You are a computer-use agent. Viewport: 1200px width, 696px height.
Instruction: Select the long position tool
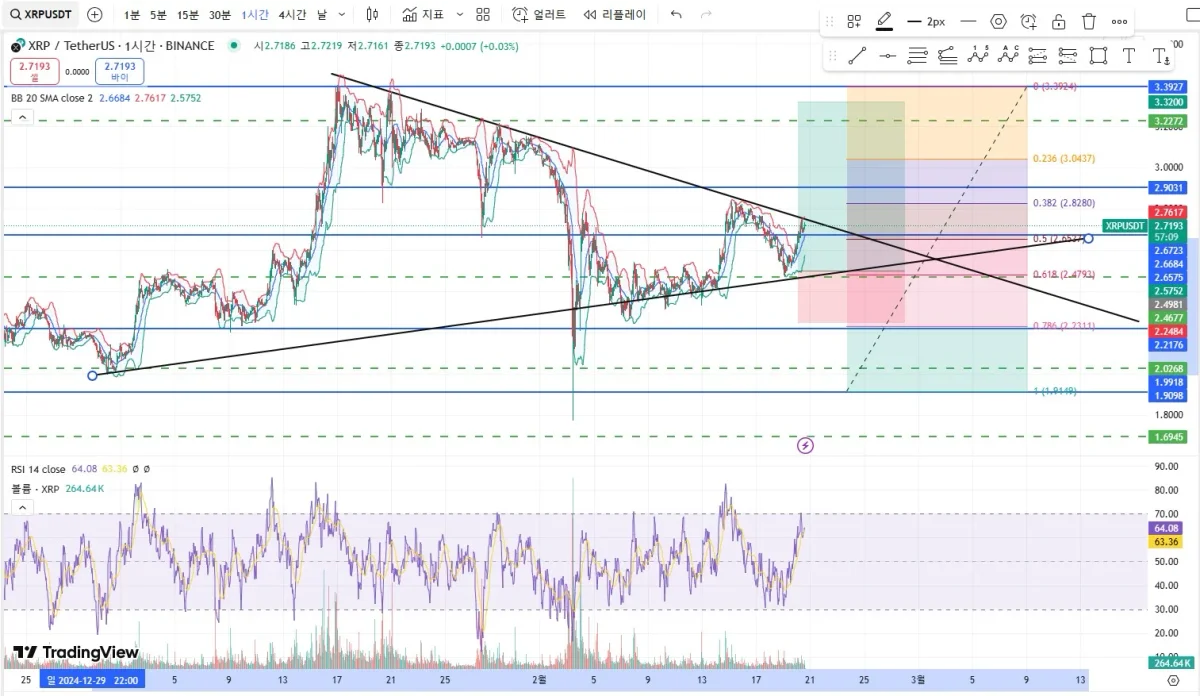click(1037, 56)
